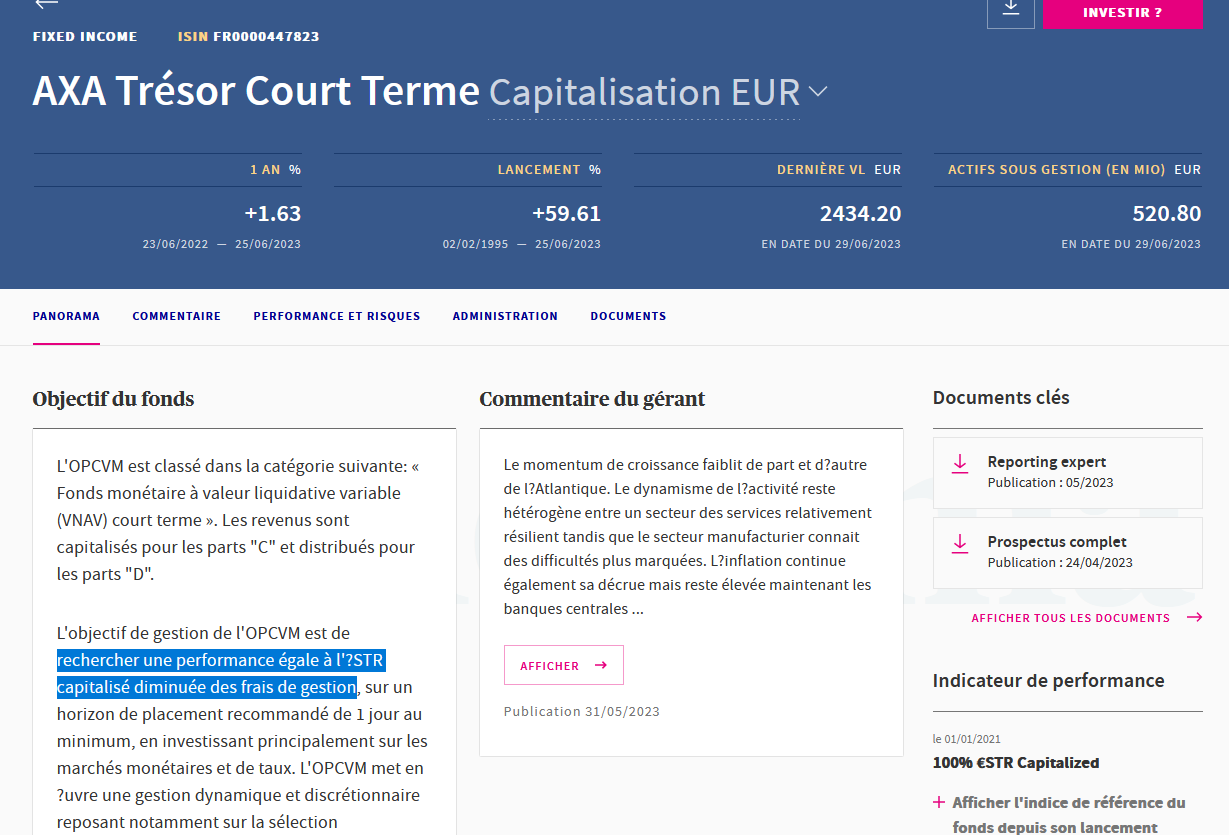Go back using the top-left arrow
1229x835 pixels.
(x=46, y=4)
